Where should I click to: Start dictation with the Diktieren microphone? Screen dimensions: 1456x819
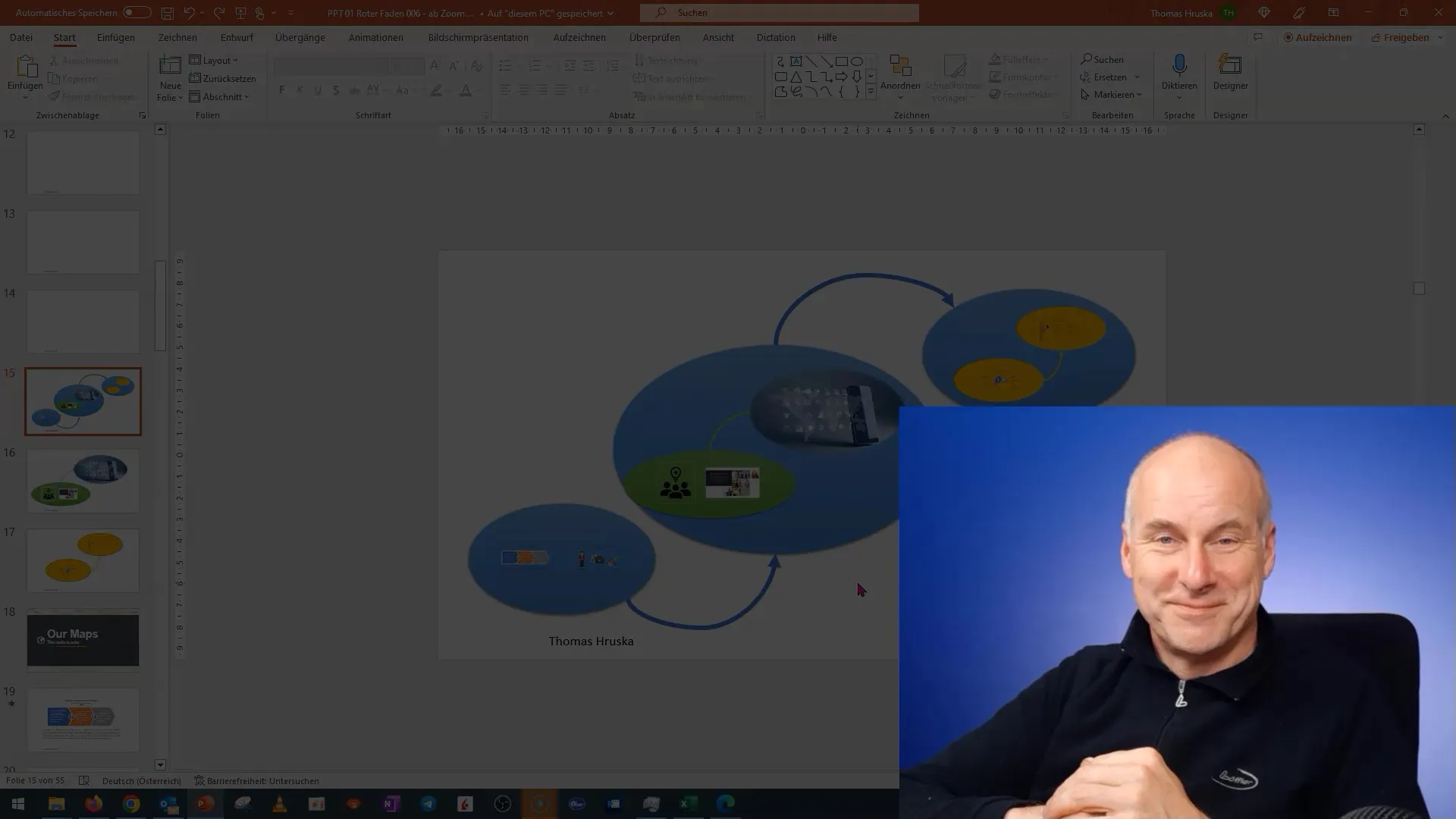pyautogui.click(x=1179, y=65)
